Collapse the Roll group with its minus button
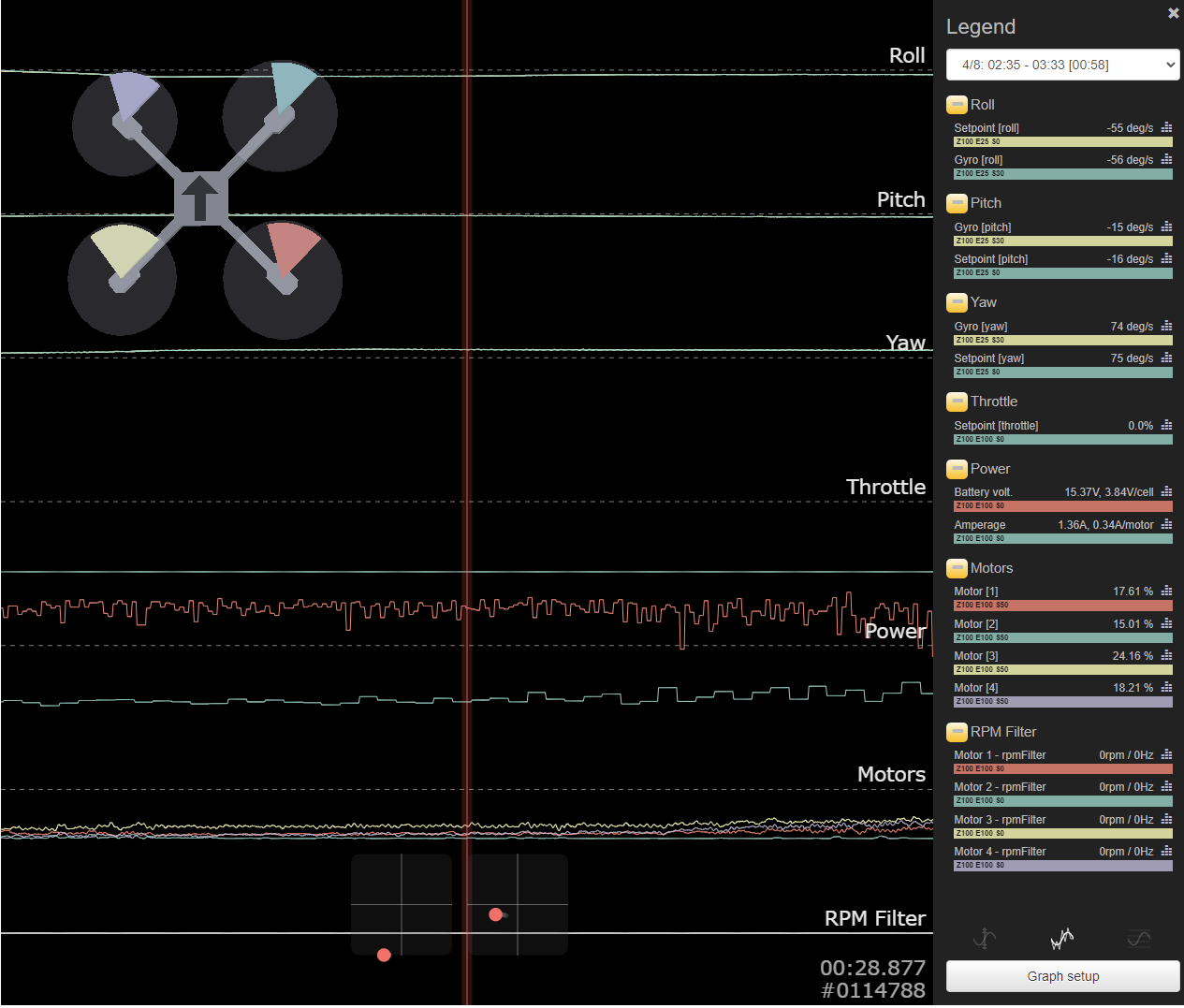Screen dimensions: 1184x1008 957,105
